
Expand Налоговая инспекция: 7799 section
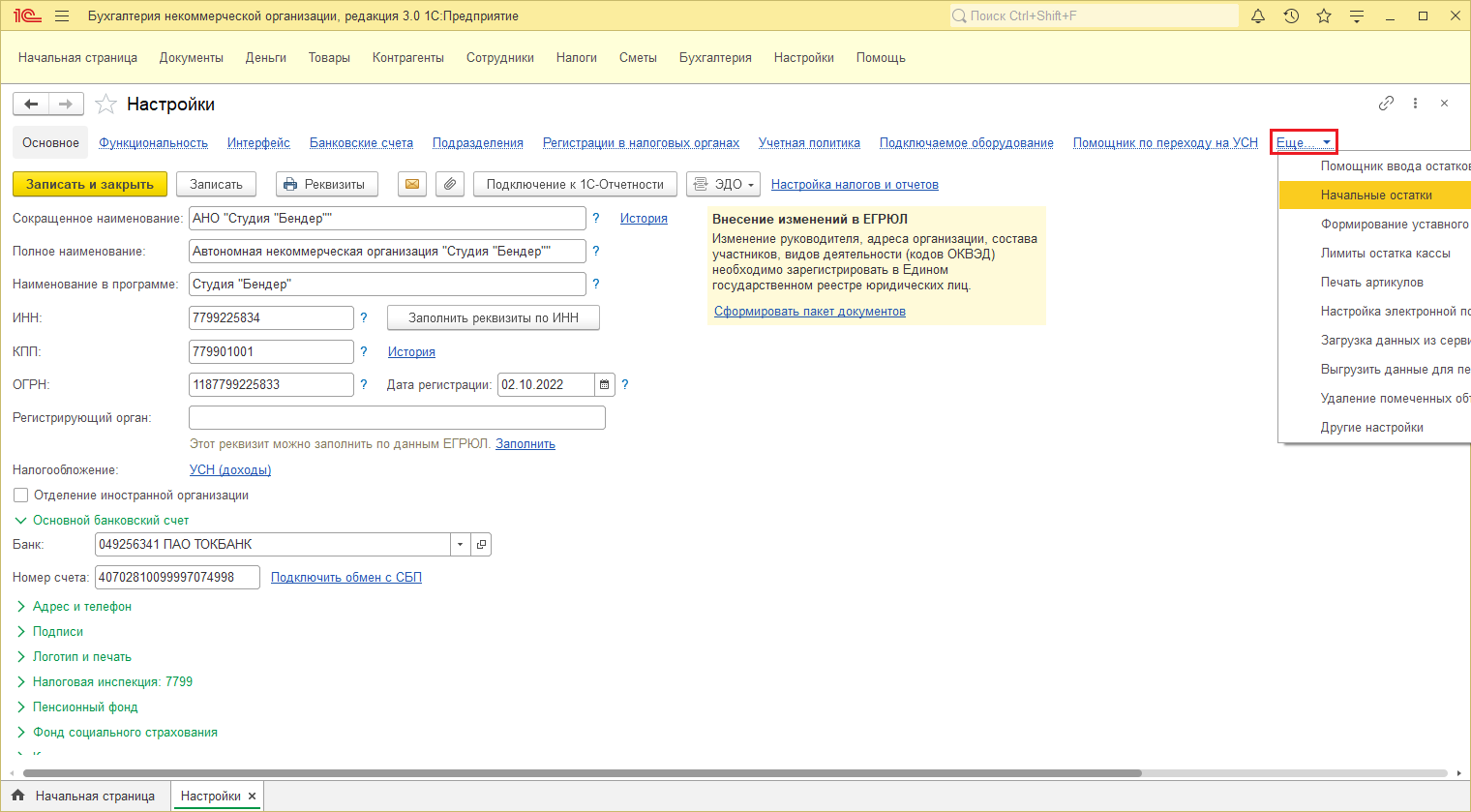pyautogui.click(x=104, y=681)
